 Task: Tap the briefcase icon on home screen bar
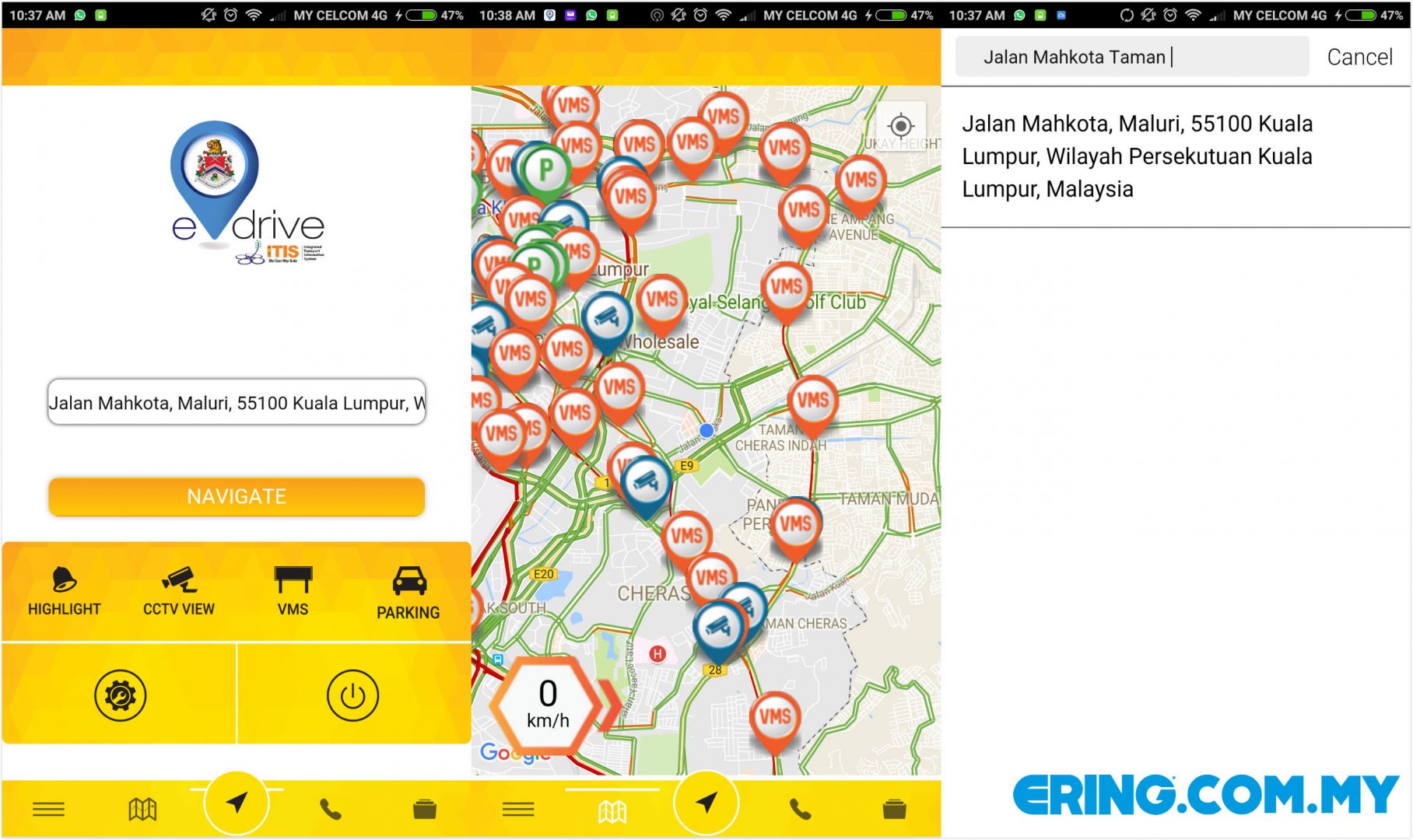point(425,810)
